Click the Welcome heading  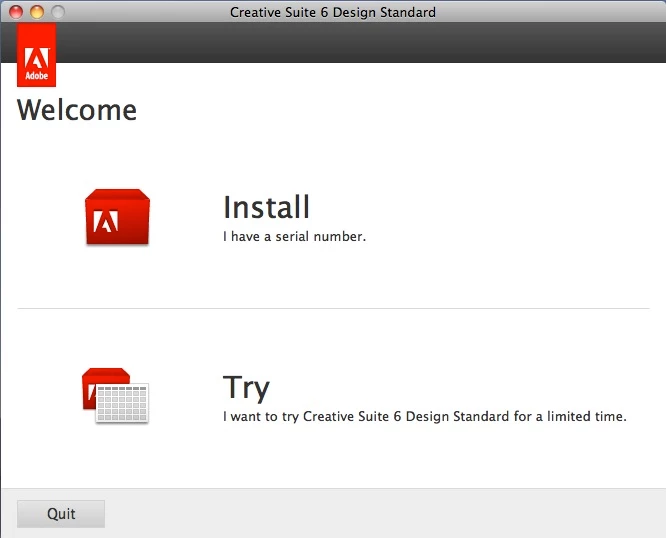point(77,110)
